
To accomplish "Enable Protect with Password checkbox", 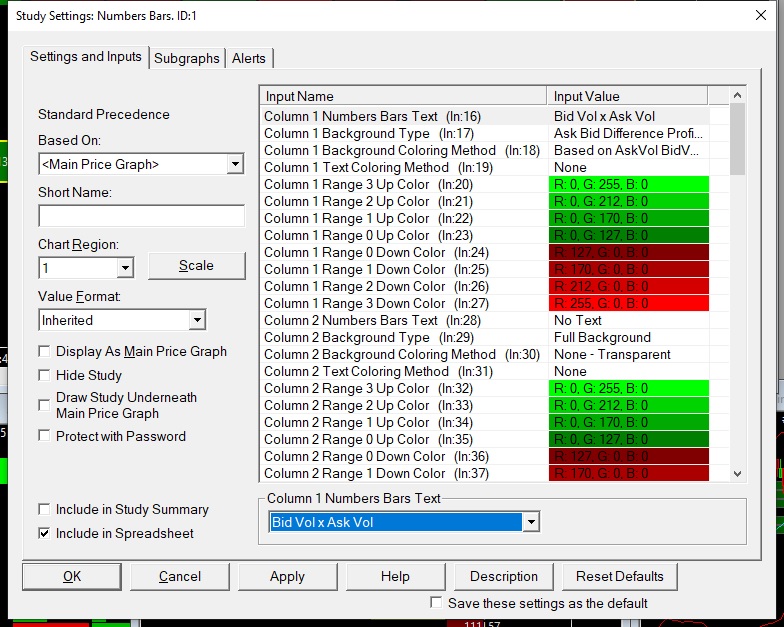I will (x=44, y=436).
